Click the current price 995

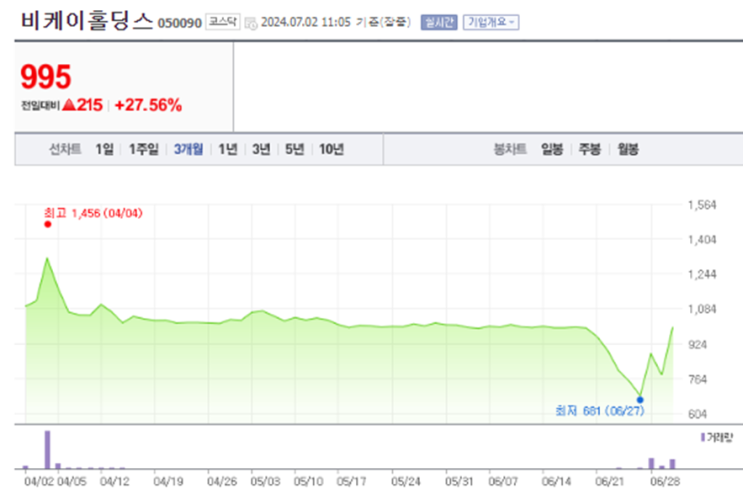coord(46,77)
